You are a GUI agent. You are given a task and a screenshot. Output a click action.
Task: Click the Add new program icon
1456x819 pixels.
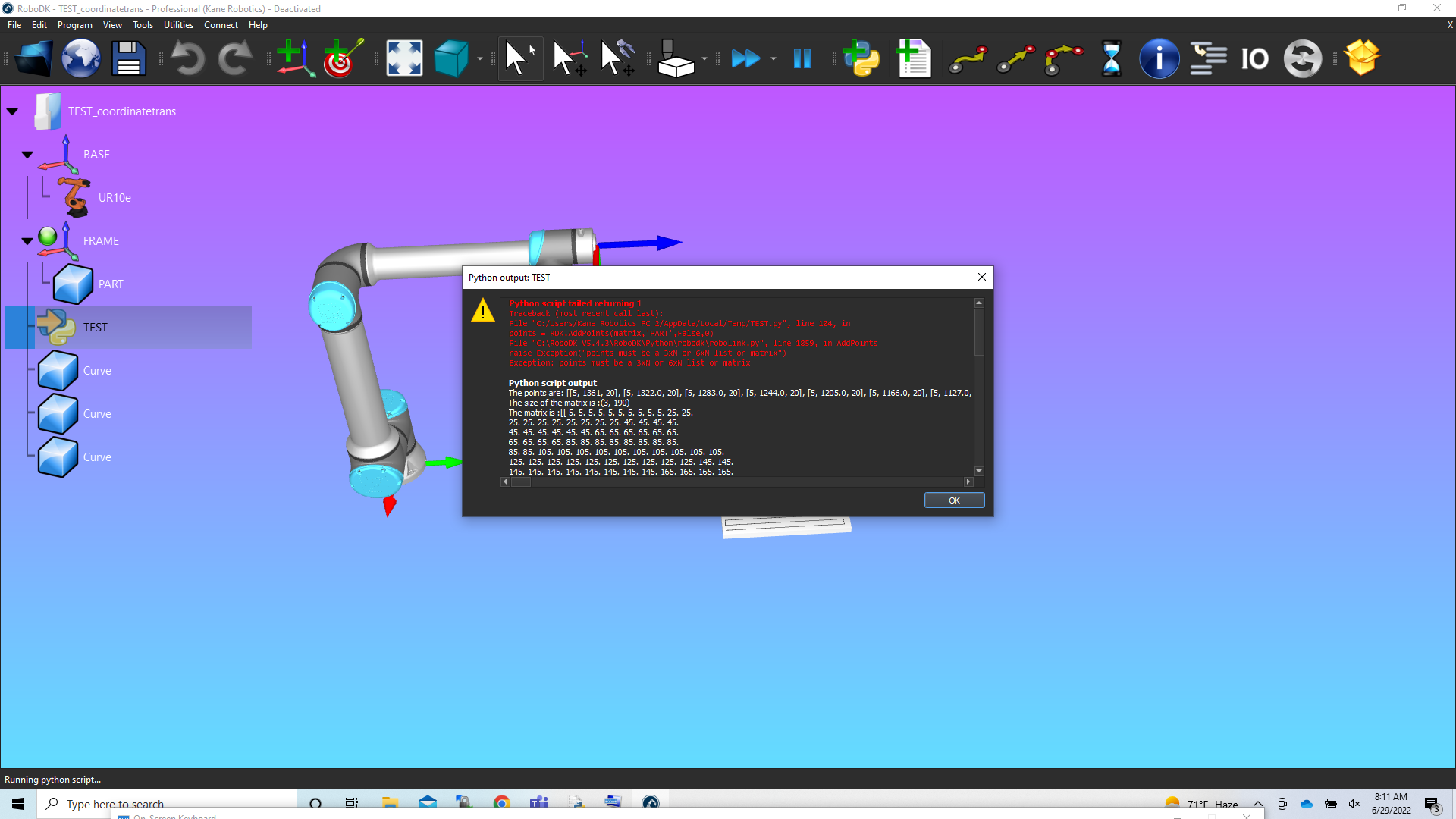click(914, 58)
